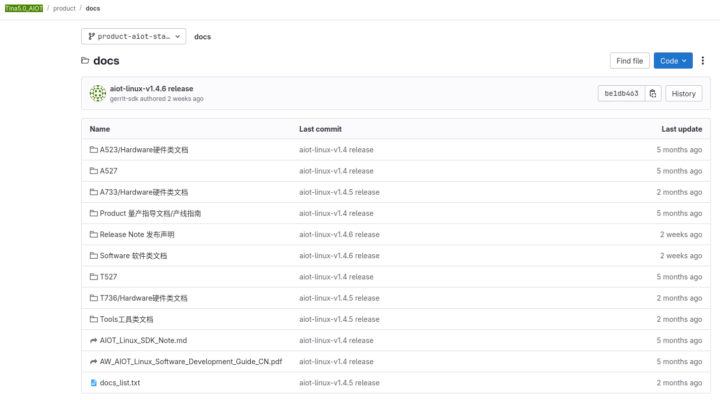Open the A733/Hardware硬件类文档 folder
The width and height of the screenshot is (720, 400).
click(x=143, y=192)
